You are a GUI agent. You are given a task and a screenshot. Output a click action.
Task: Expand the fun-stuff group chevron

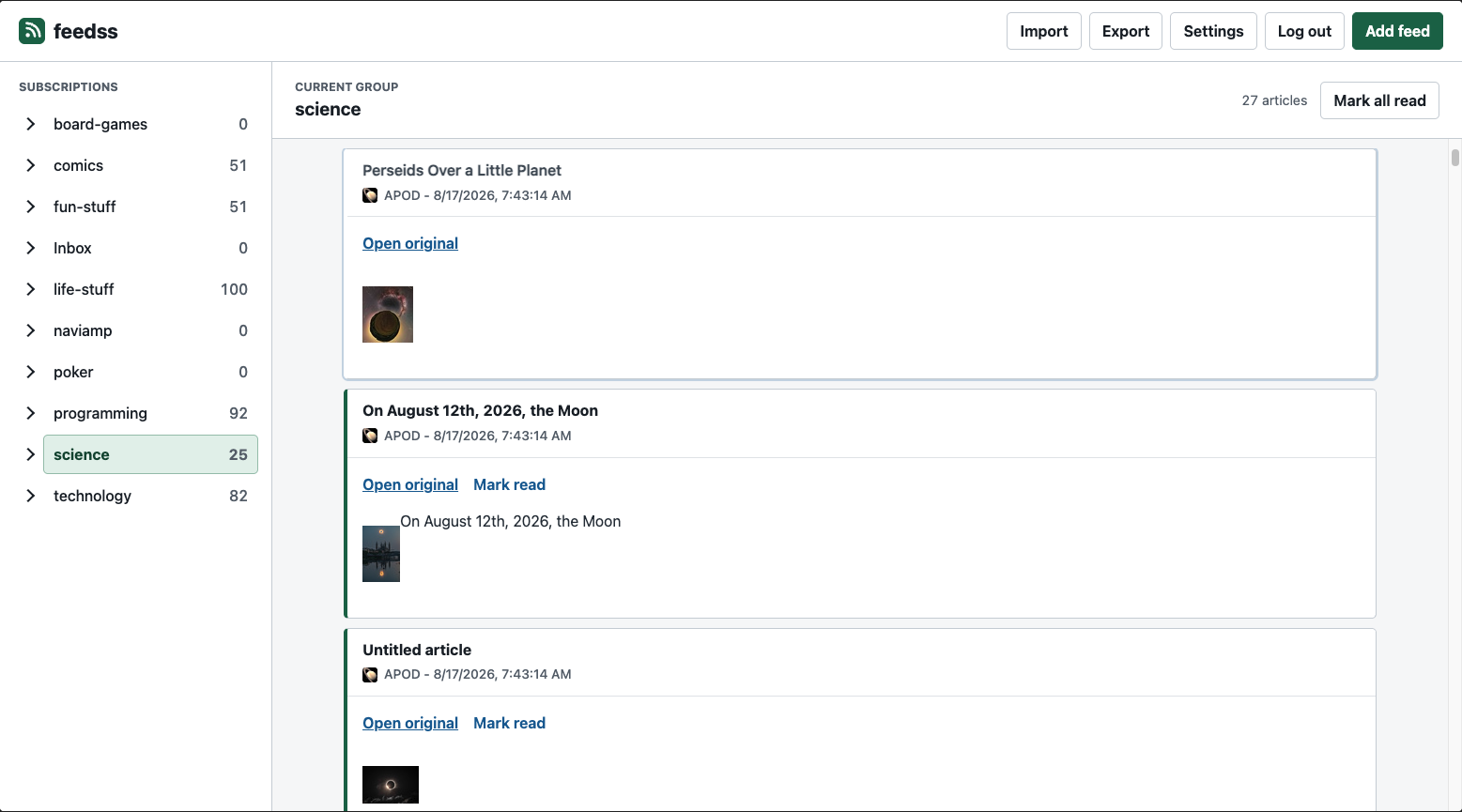coord(31,207)
